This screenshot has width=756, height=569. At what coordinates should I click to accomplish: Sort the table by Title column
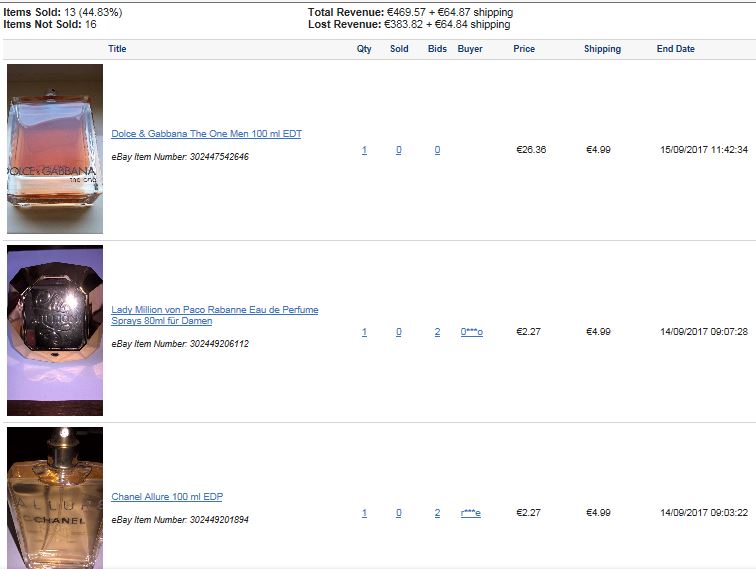tap(117, 49)
